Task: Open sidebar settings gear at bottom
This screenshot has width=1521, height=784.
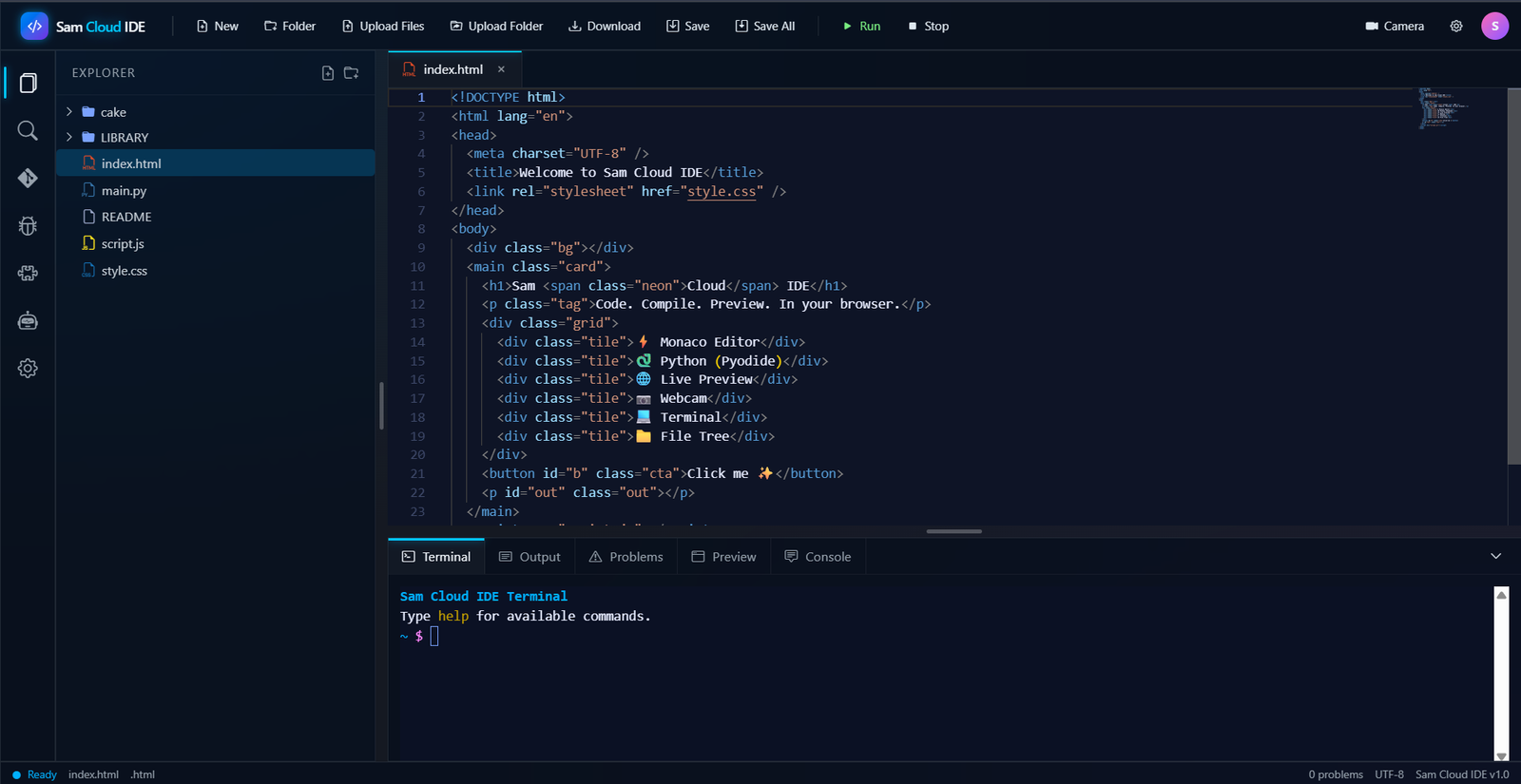Action: (28, 368)
